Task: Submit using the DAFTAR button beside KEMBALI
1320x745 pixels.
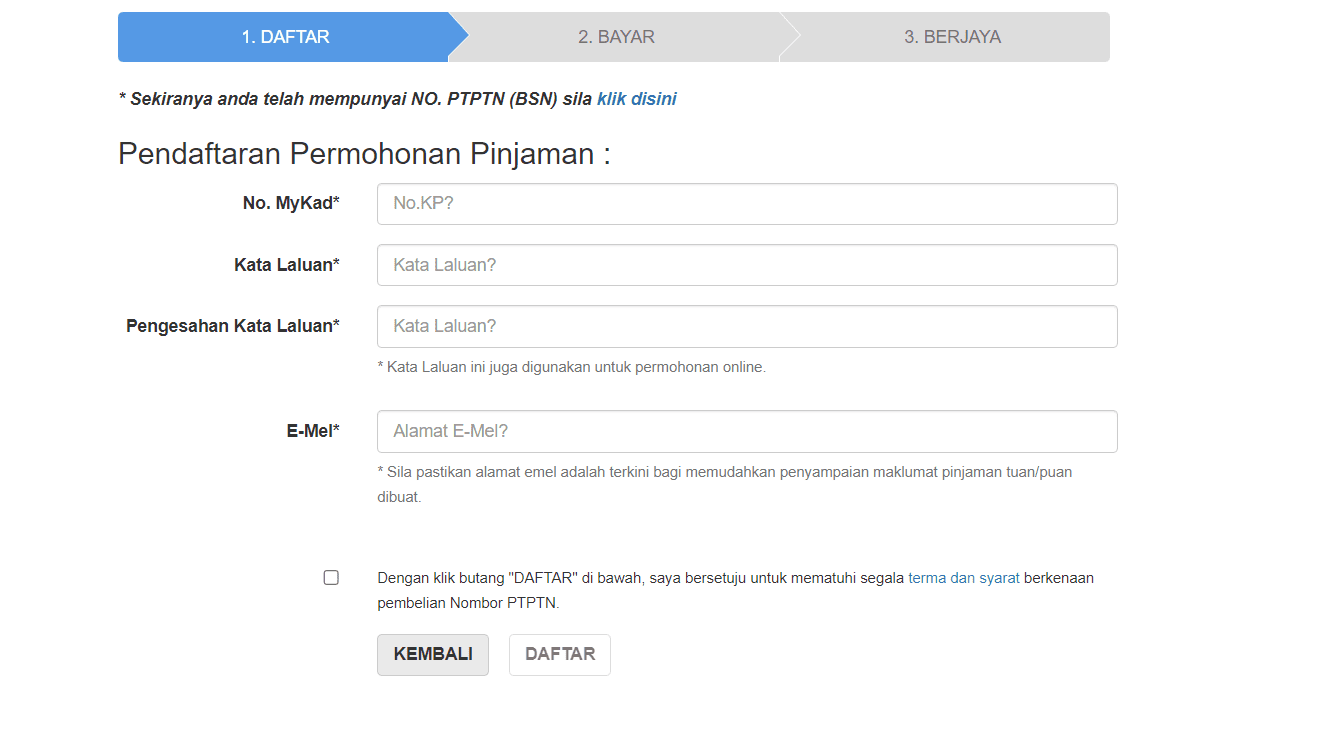Action: [560, 654]
